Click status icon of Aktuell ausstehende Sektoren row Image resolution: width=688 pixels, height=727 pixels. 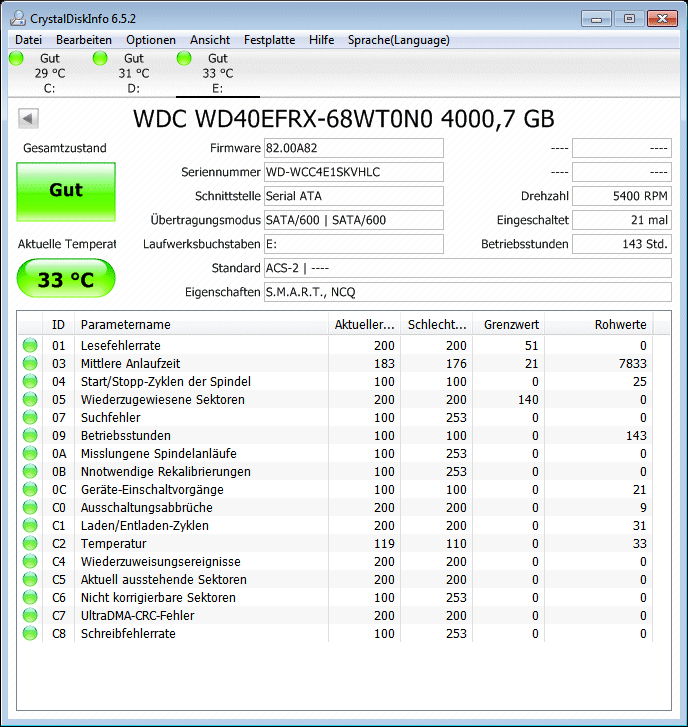[30, 580]
